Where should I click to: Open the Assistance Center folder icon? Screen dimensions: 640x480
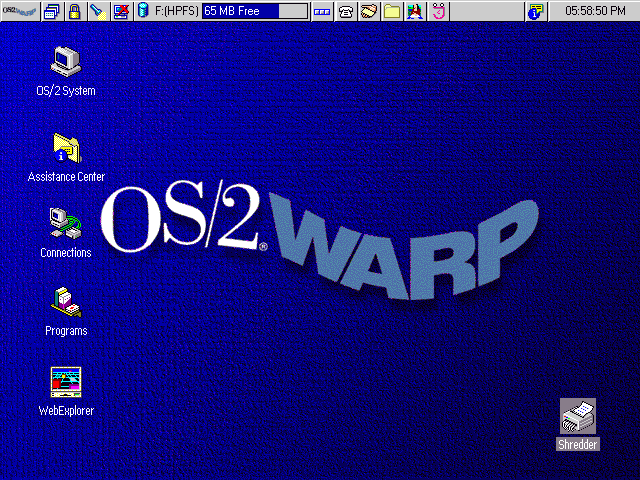pos(67,148)
